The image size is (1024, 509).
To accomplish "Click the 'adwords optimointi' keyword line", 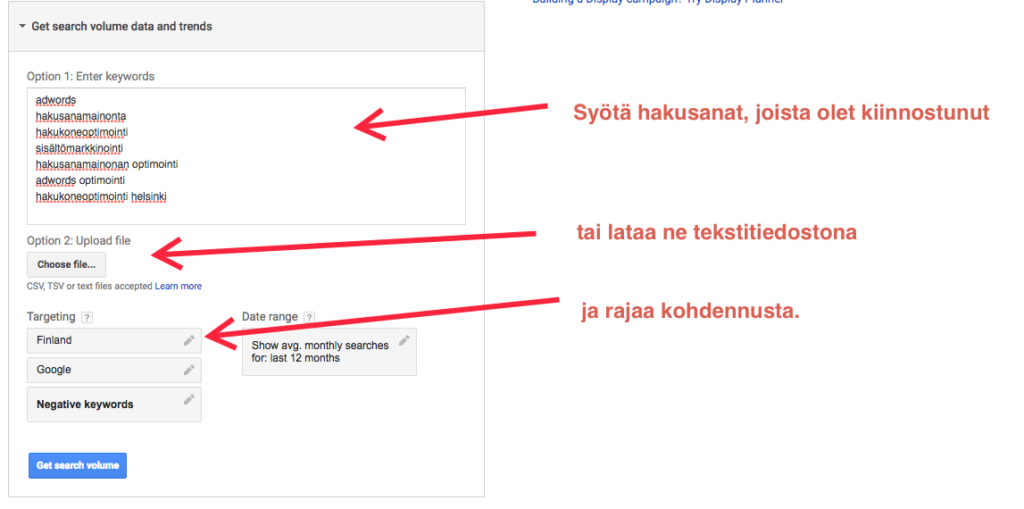I will (x=80, y=180).
